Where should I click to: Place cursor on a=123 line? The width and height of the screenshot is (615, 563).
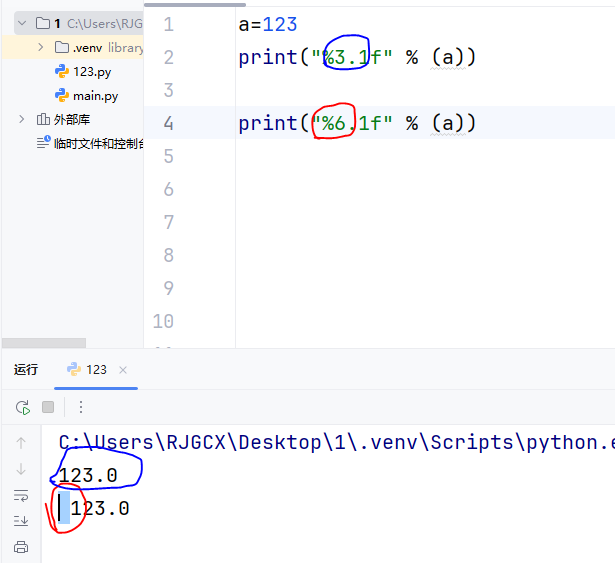268,24
